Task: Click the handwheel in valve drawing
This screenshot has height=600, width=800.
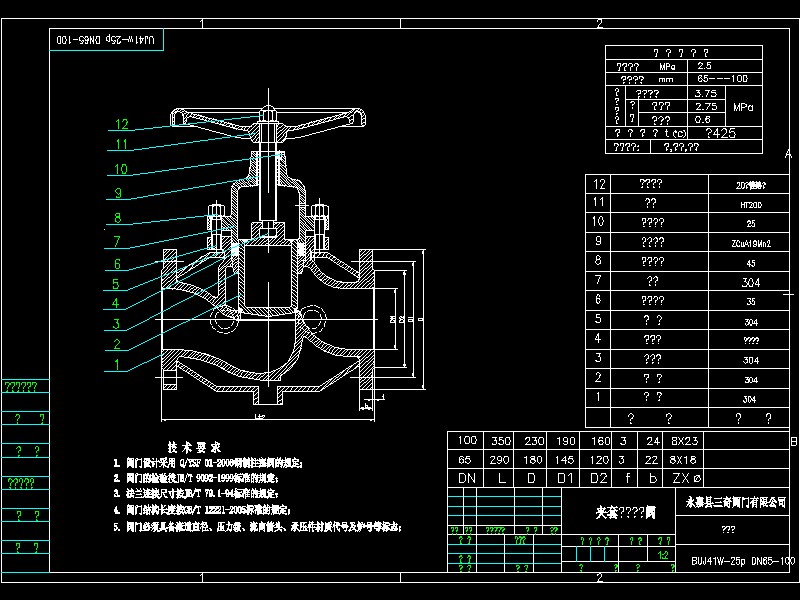Action: coord(268,122)
